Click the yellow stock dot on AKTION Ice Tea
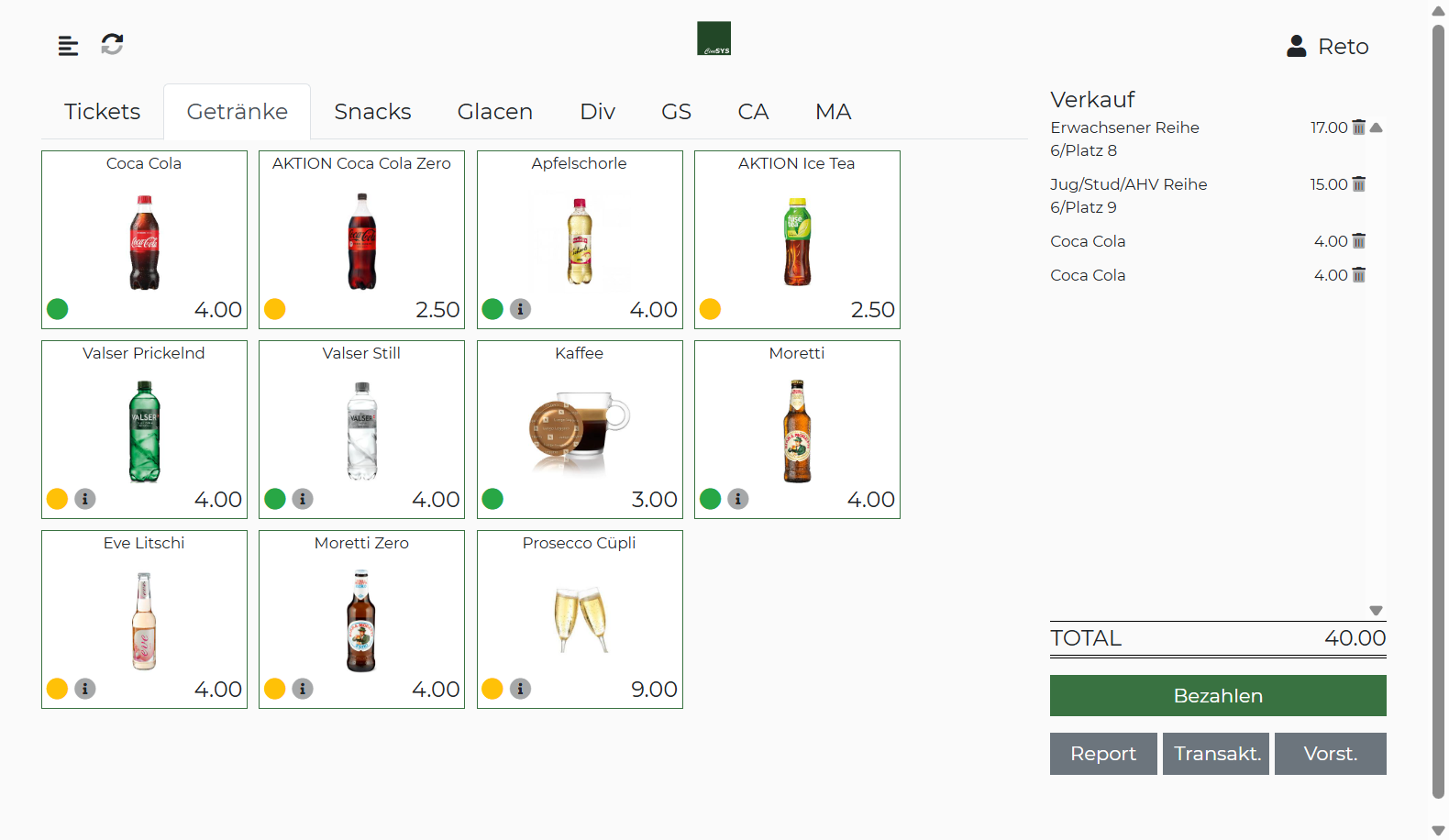1449x840 pixels. coord(710,309)
